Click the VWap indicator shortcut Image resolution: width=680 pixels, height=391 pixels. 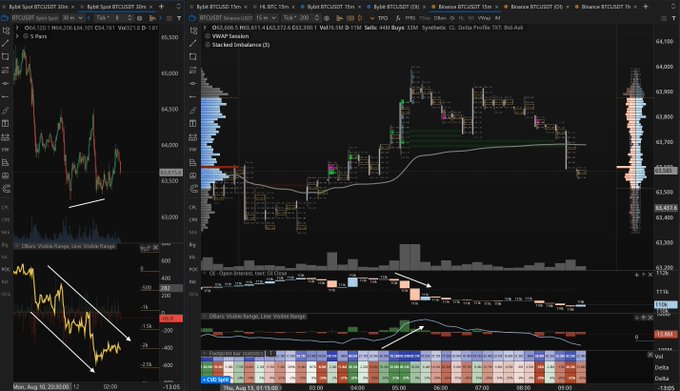[484, 18]
